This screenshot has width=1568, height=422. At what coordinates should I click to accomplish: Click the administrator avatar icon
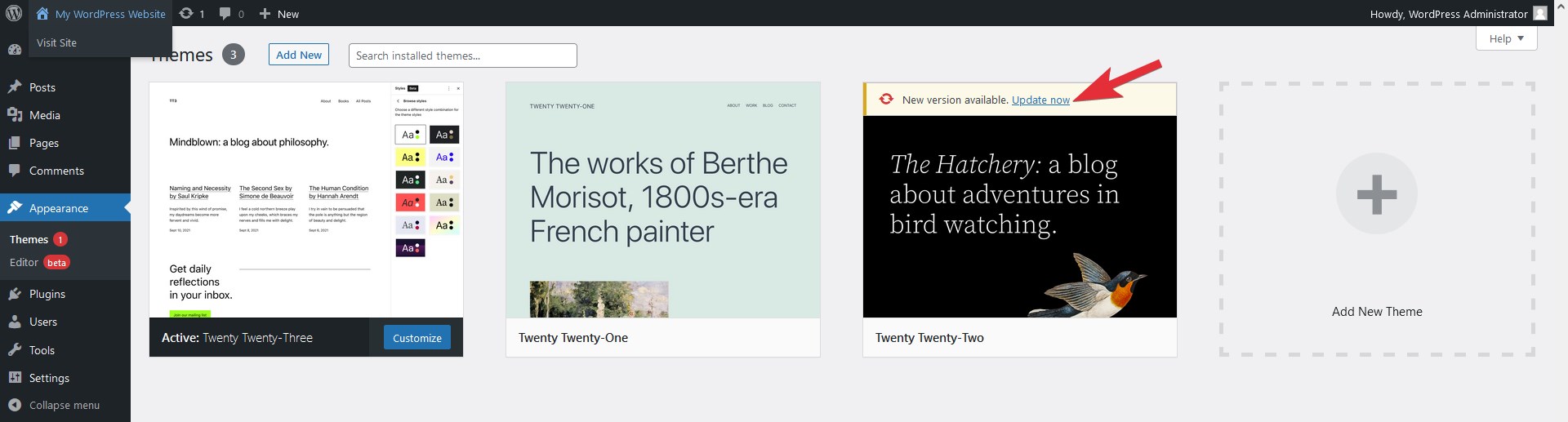tap(1540, 14)
